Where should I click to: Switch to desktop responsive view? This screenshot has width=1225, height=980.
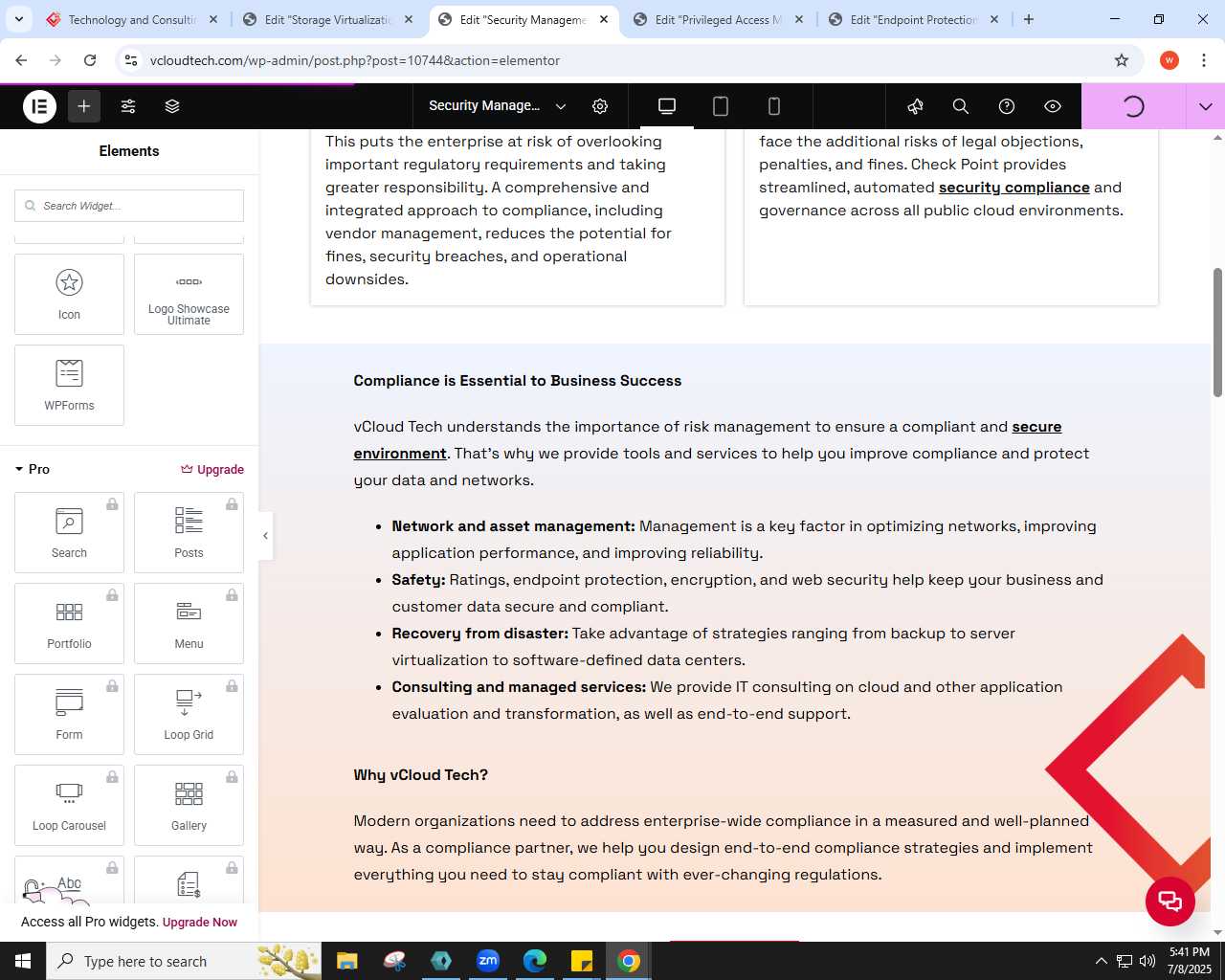tap(667, 106)
